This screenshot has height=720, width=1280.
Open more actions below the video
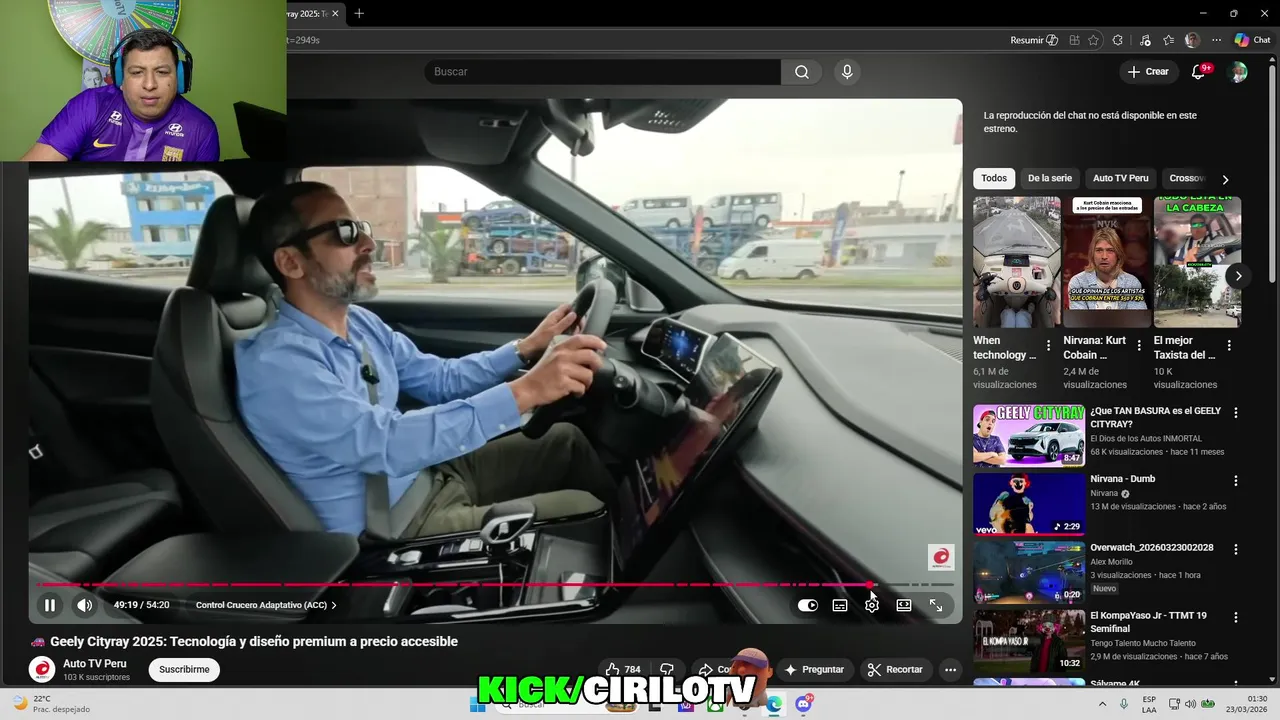click(950, 669)
